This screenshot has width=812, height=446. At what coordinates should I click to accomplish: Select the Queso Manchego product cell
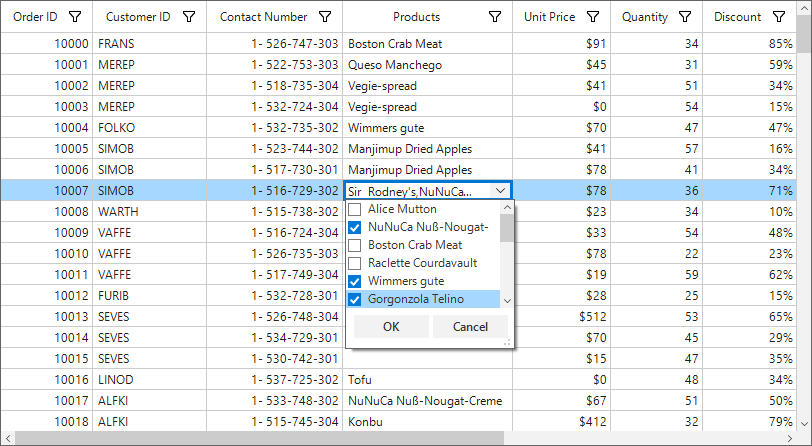(428, 65)
